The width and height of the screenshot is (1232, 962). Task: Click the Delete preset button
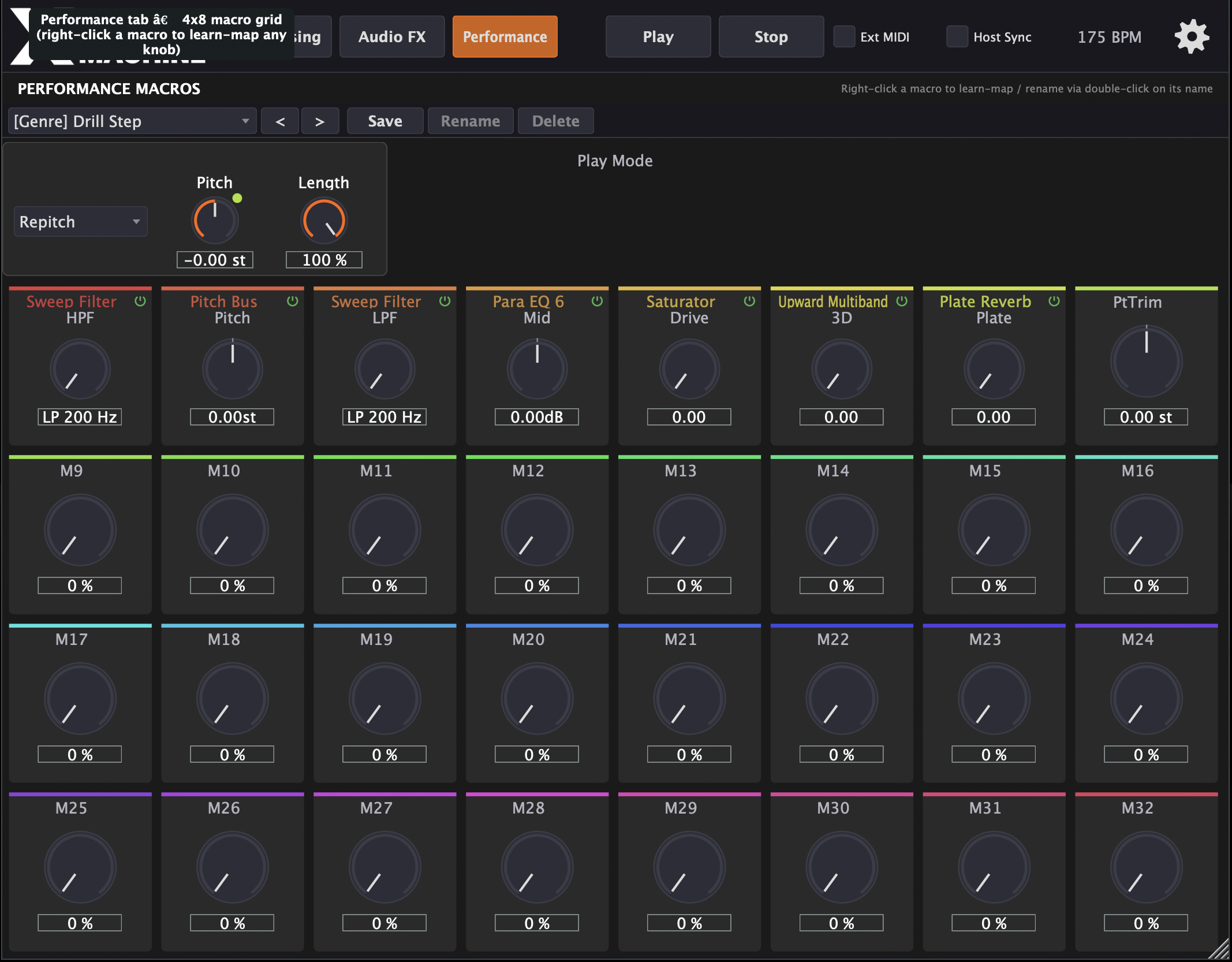[556, 121]
